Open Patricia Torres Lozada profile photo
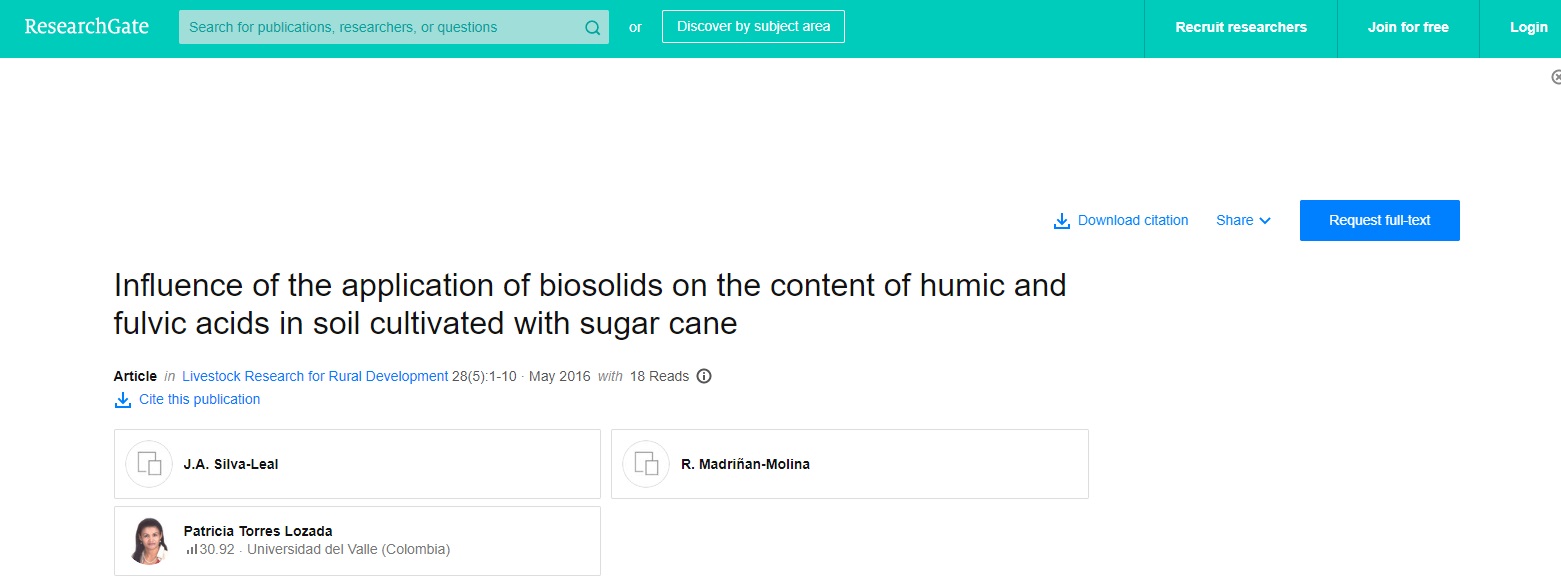Image resolution: width=1561 pixels, height=581 pixels. point(149,541)
